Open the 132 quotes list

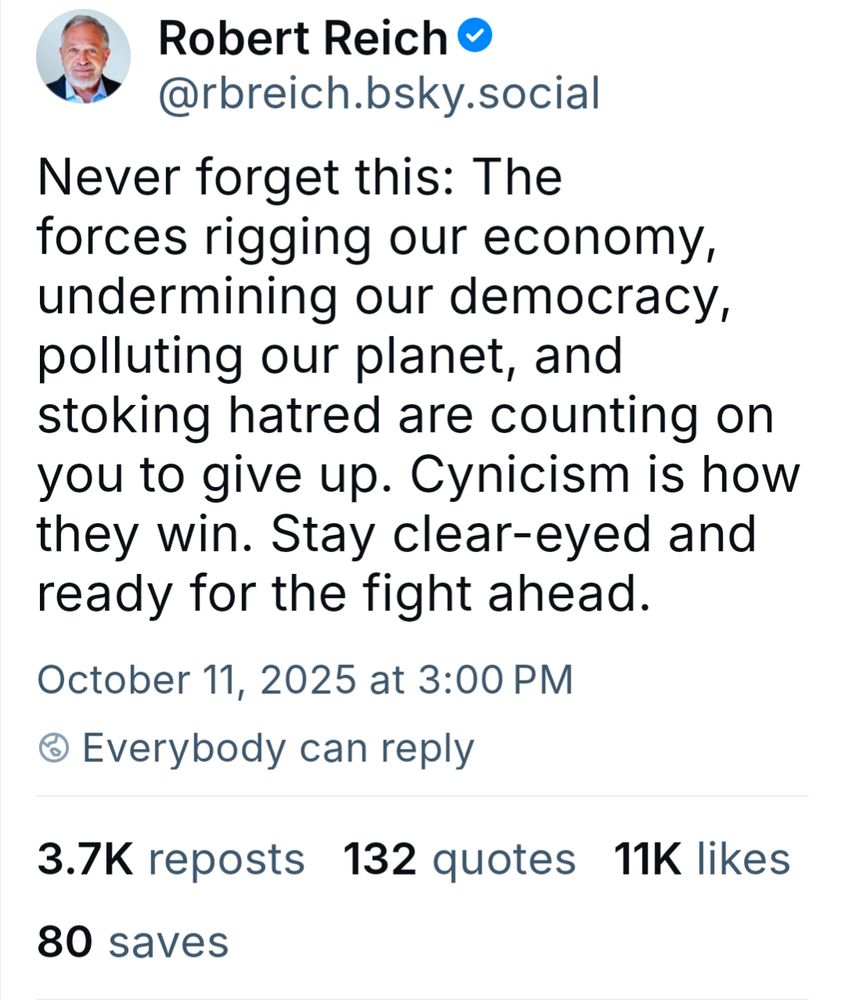pyautogui.click(x=459, y=859)
